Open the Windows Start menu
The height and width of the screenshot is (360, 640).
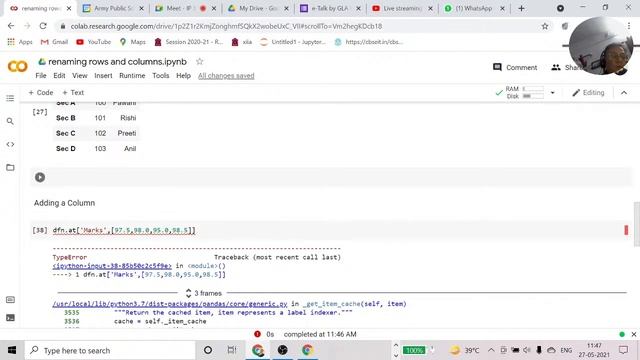click(12, 350)
